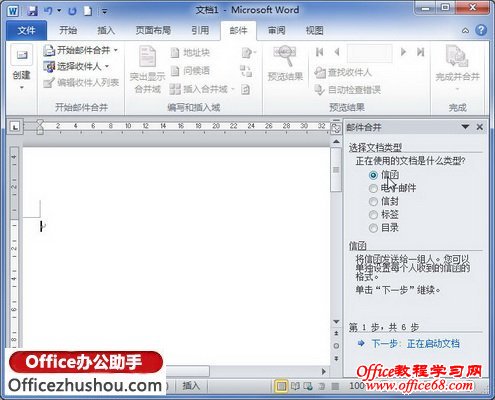Click the tab stop selector at ruler corner
Screen dimensions: 495x400
click(15, 127)
